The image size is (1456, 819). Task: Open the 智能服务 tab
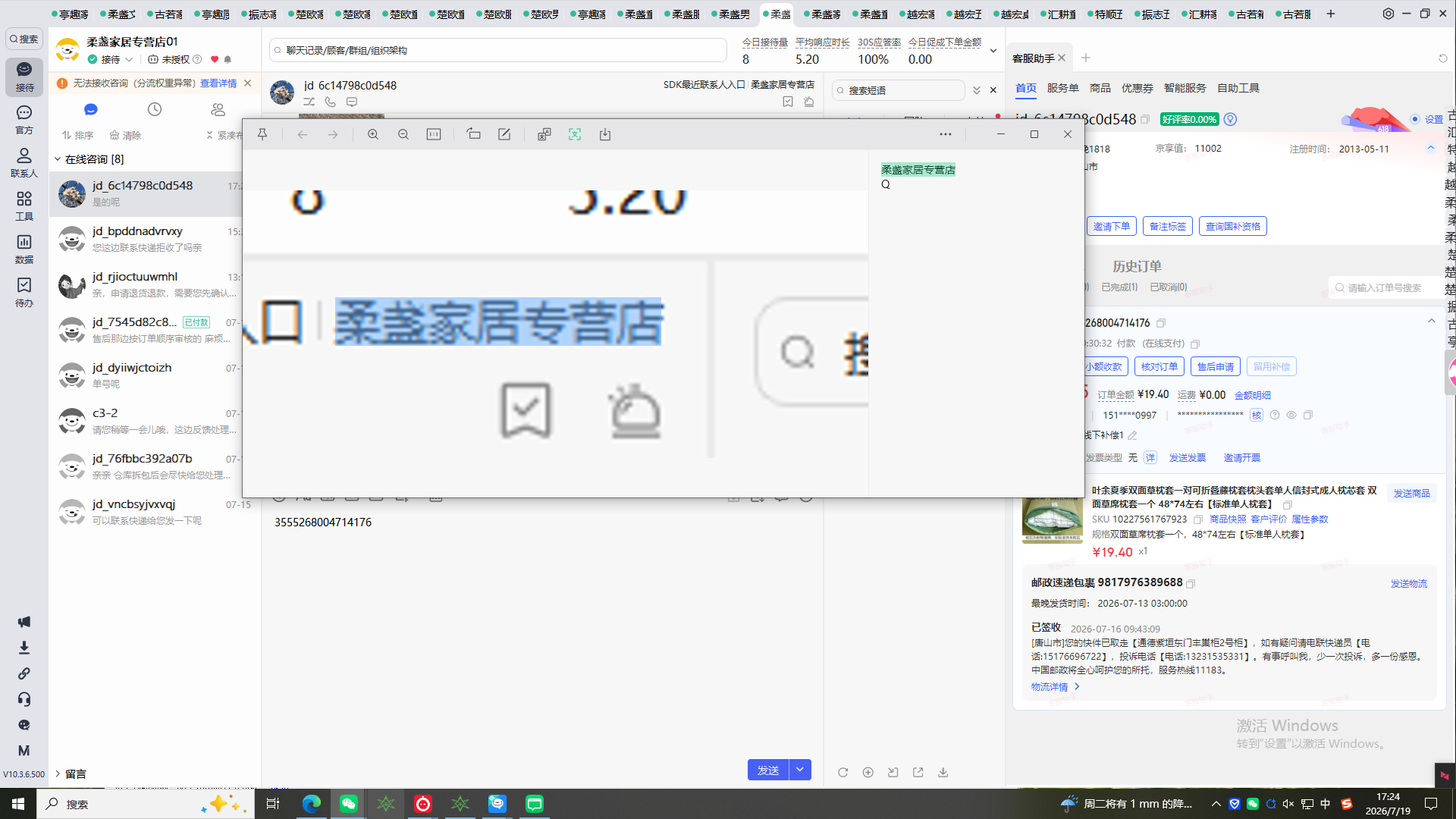pyautogui.click(x=1185, y=88)
